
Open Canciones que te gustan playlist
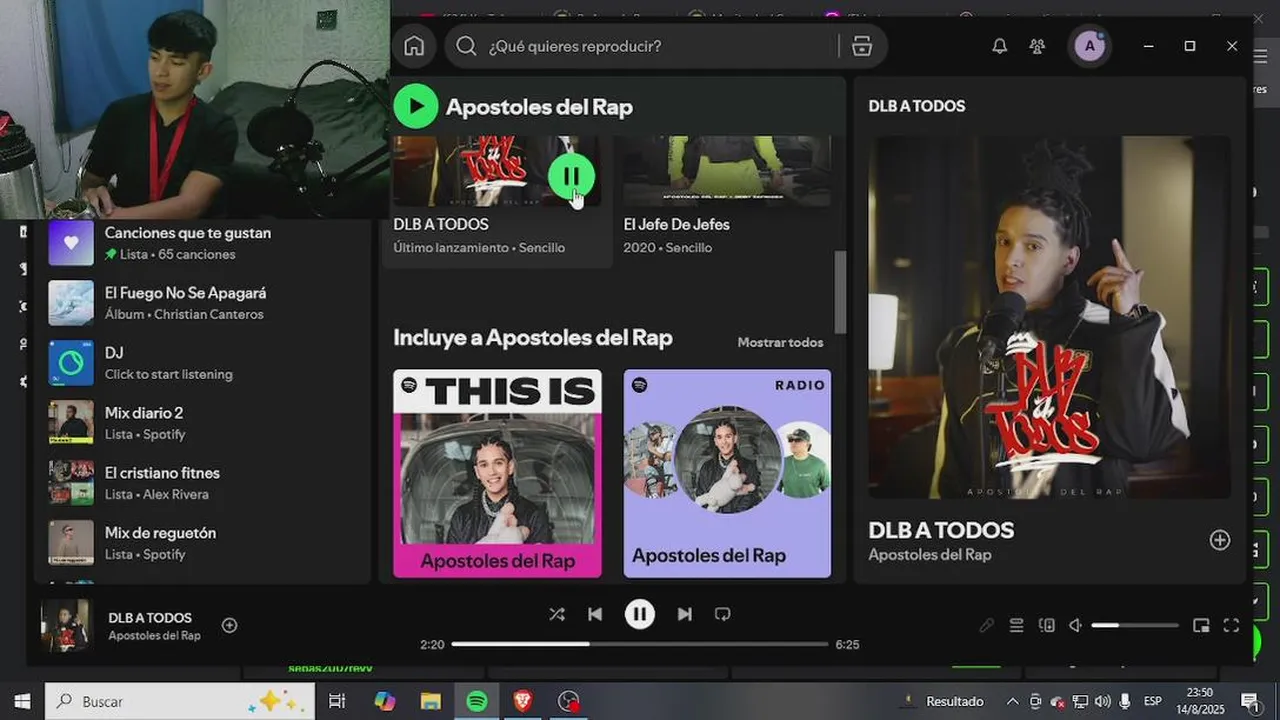pyautogui.click(x=204, y=243)
